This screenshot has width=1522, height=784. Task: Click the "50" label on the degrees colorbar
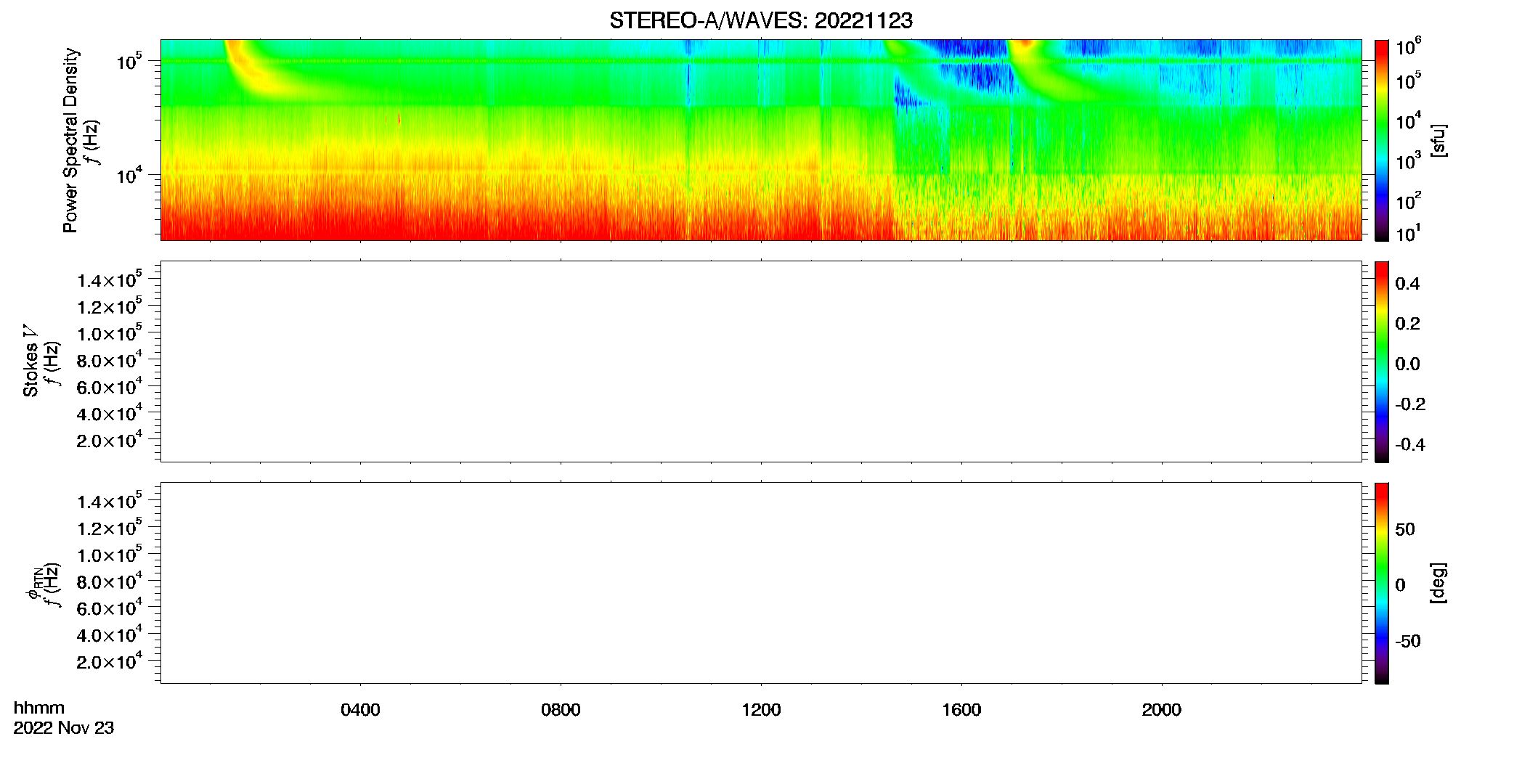click(x=1405, y=529)
